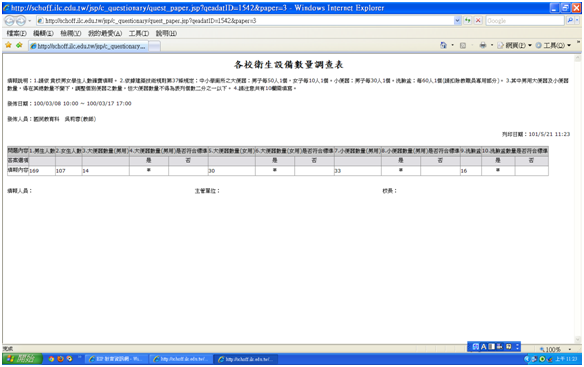Click the Home icon in command bar
The height and width of the screenshot is (367, 584).
coord(443,45)
